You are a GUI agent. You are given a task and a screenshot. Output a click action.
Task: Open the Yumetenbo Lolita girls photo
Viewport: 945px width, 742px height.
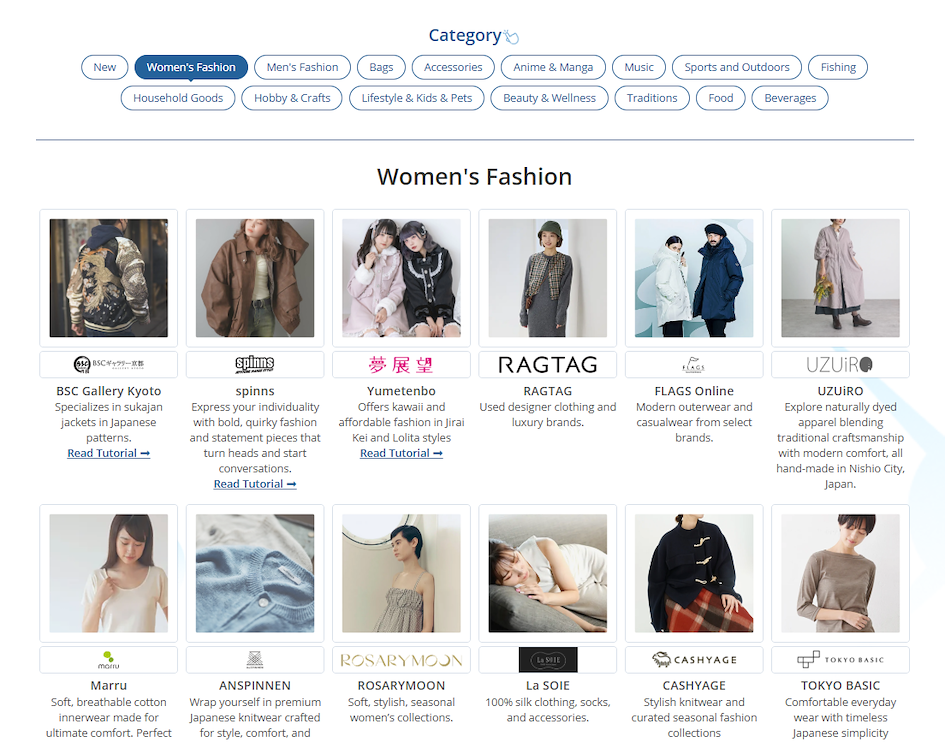[x=401, y=278]
